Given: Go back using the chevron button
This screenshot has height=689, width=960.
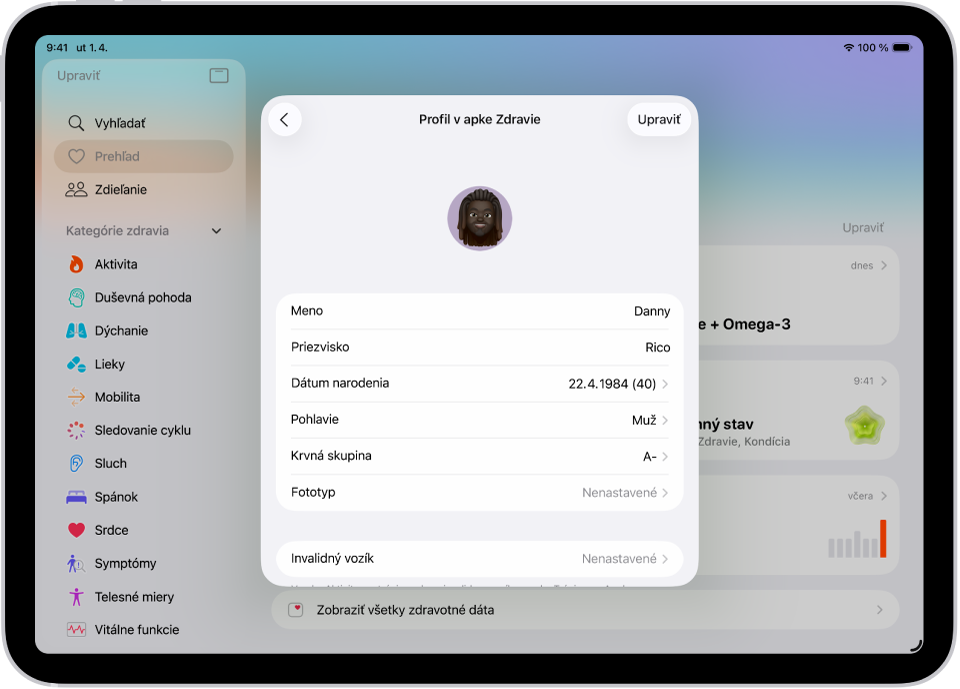Looking at the screenshot, I should click(x=285, y=120).
